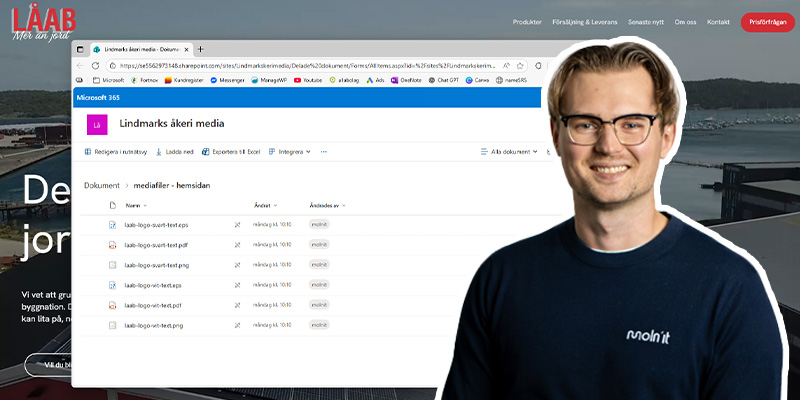Click the LÅAB logo on the website
Viewport: 800px width, 400px height.
[x=43, y=24]
